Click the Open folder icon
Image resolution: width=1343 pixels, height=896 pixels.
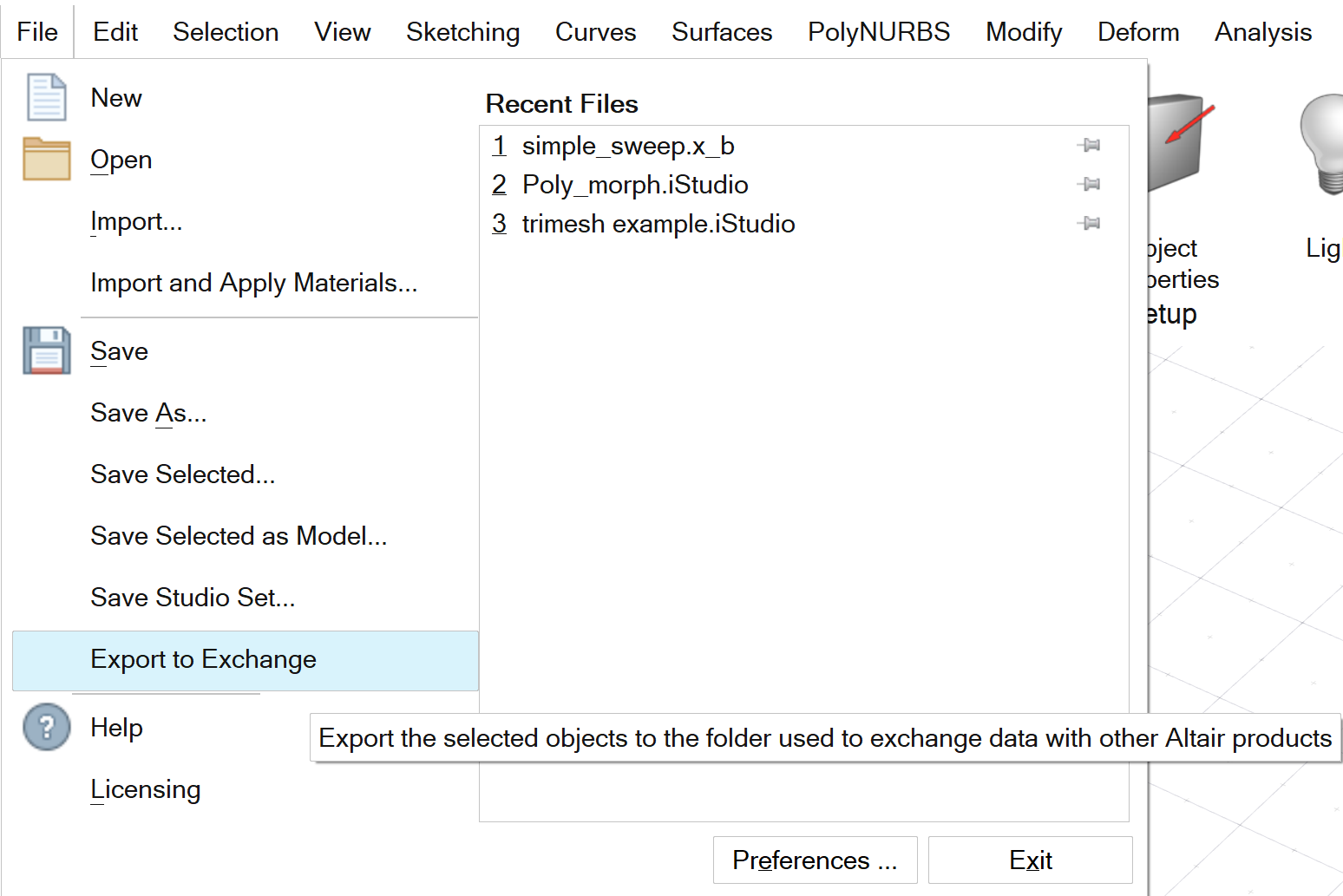click(x=46, y=160)
